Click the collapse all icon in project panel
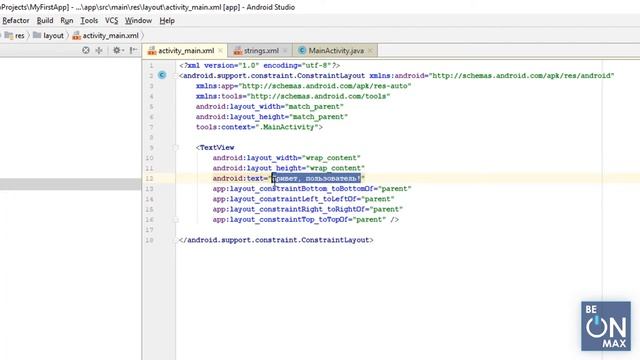Viewport: 640px width, 360px height. tap(99, 50)
